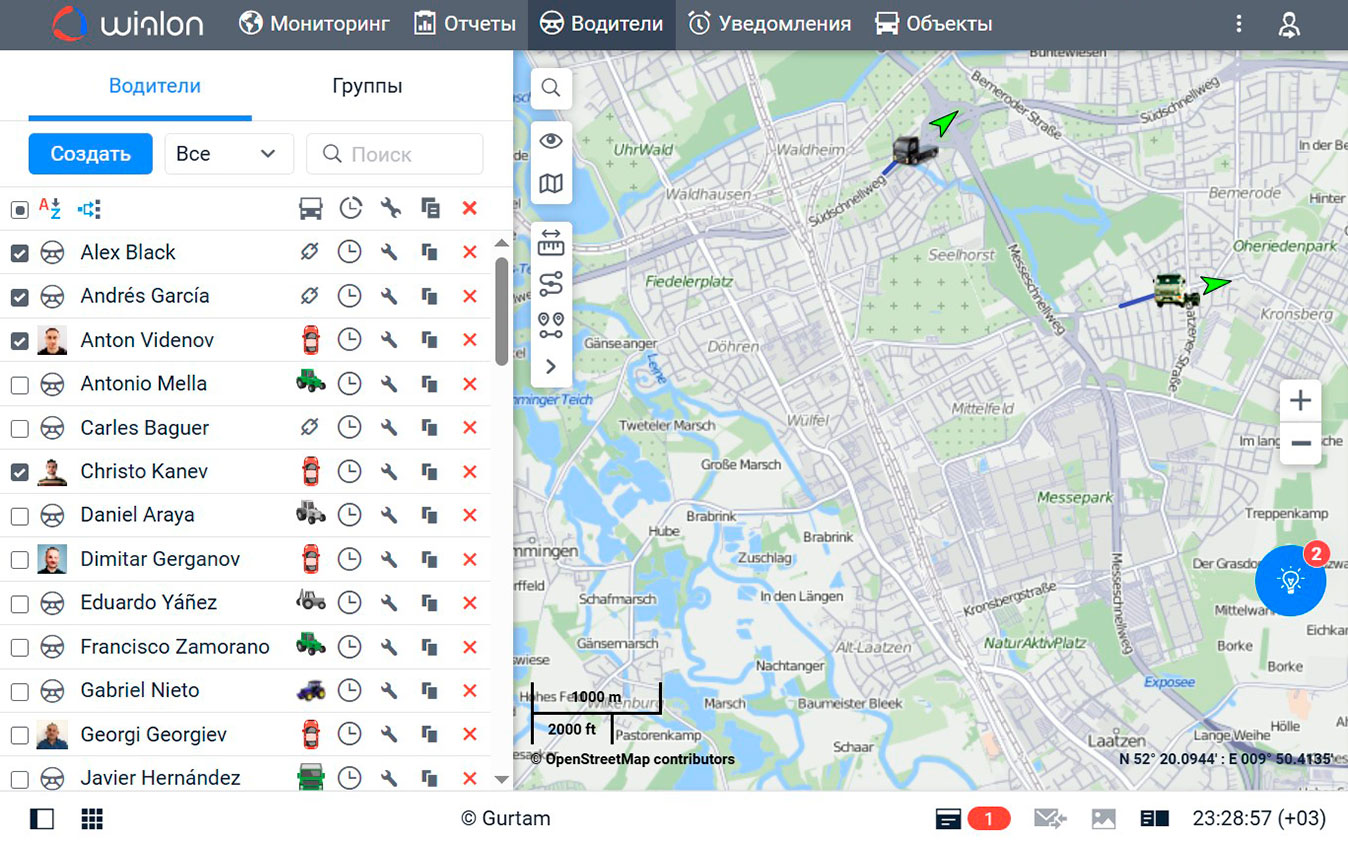This screenshot has height=842, width=1348.
Task: Copy the Antonio Mella driver
Action: click(430, 384)
